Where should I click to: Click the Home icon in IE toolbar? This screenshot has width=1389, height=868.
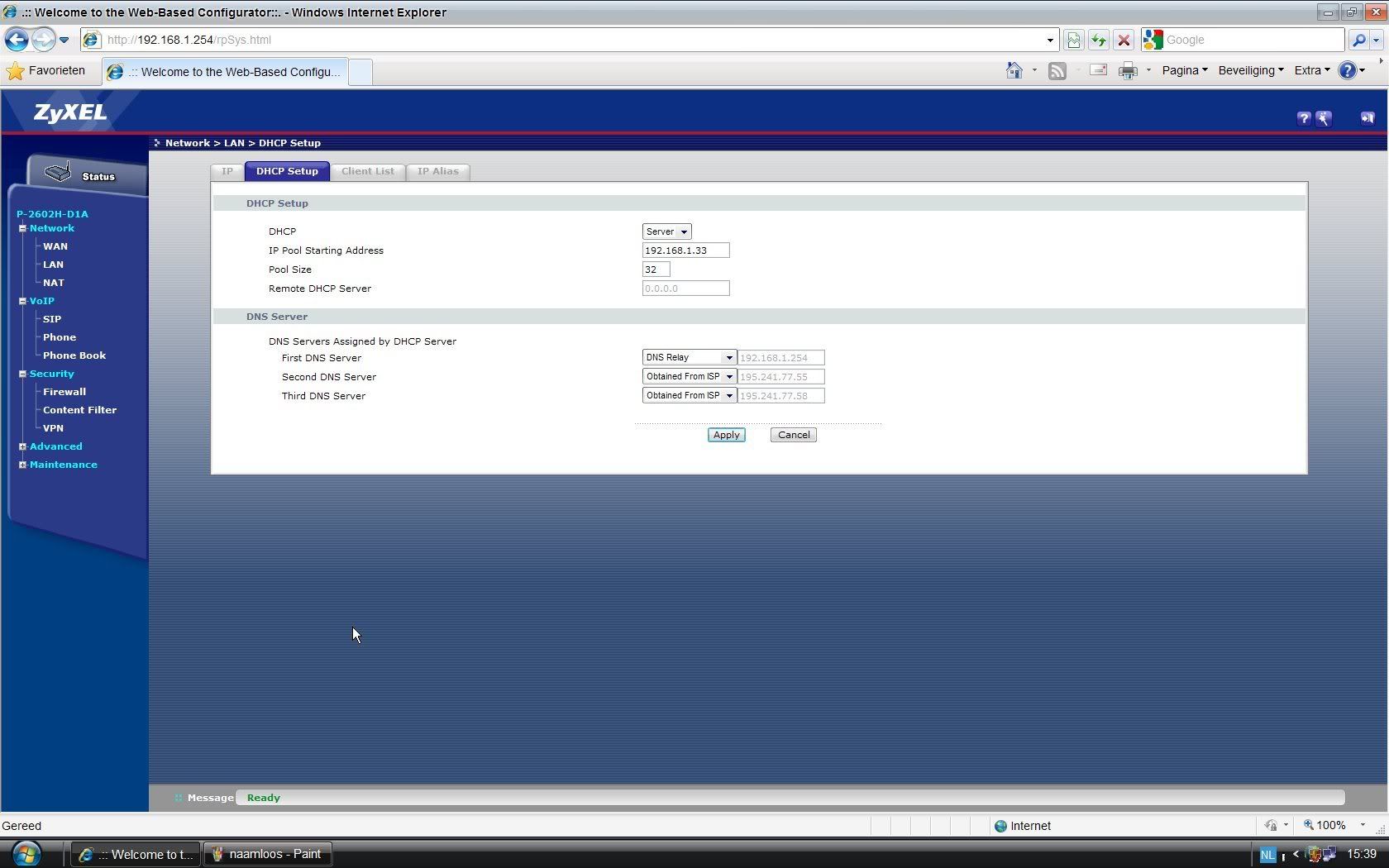coord(1014,71)
